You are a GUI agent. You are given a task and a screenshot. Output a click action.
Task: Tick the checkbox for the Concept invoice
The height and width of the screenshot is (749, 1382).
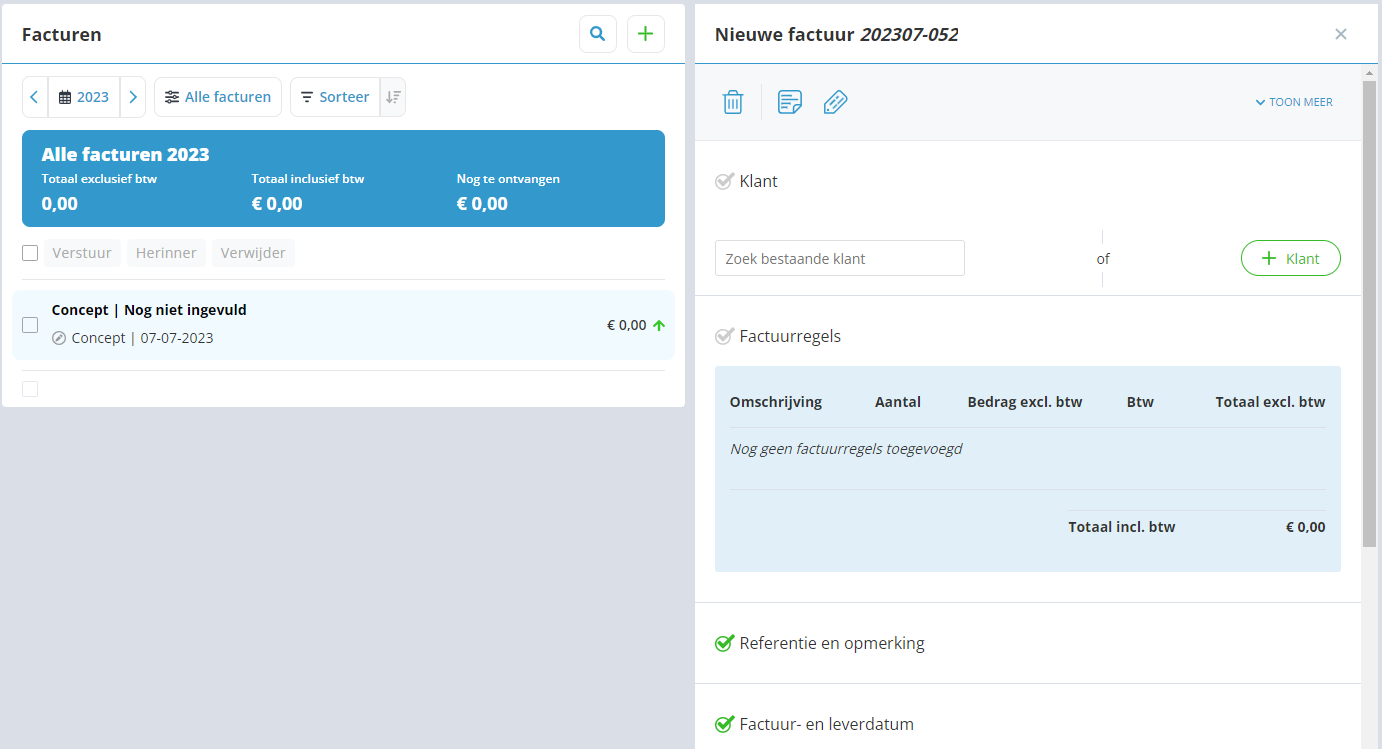pyautogui.click(x=30, y=325)
